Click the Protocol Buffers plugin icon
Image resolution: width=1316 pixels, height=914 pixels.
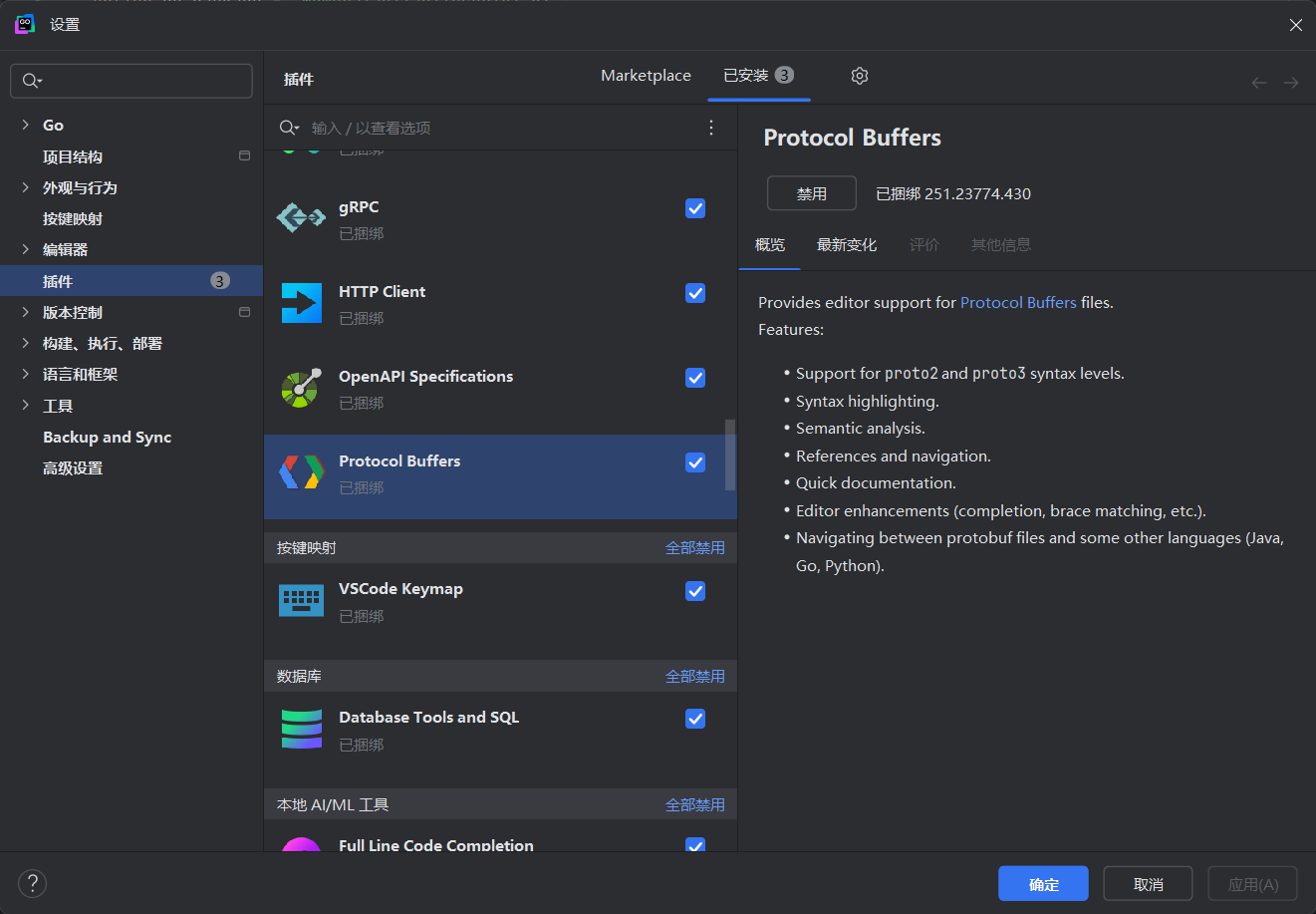click(x=302, y=472)
